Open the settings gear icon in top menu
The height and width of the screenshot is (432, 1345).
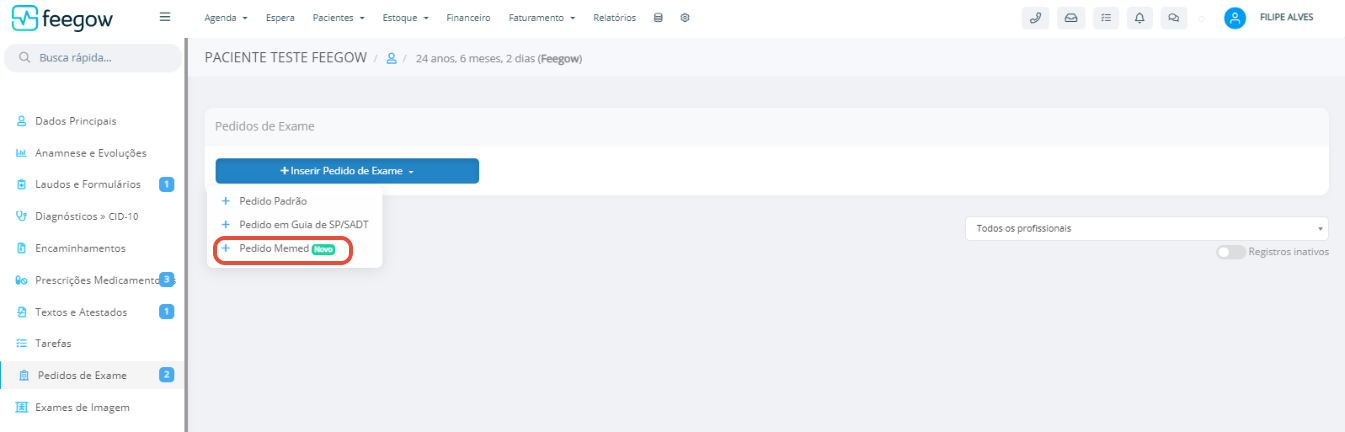[685, 18]
